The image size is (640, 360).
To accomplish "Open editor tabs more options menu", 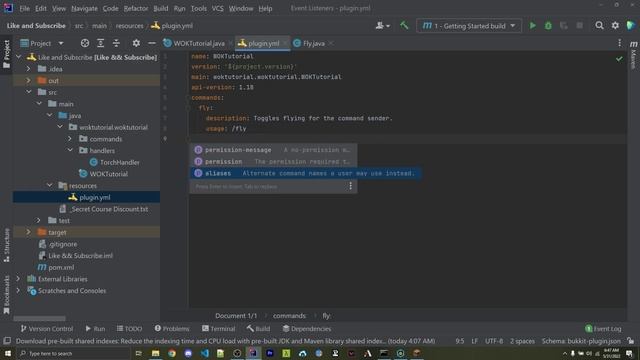I will (620, 43).
